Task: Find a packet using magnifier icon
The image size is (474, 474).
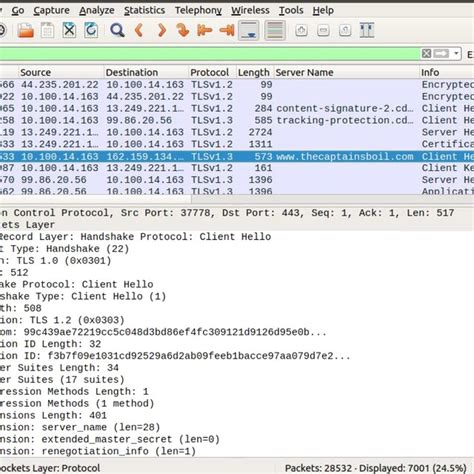Action: (x=117, y=30)
